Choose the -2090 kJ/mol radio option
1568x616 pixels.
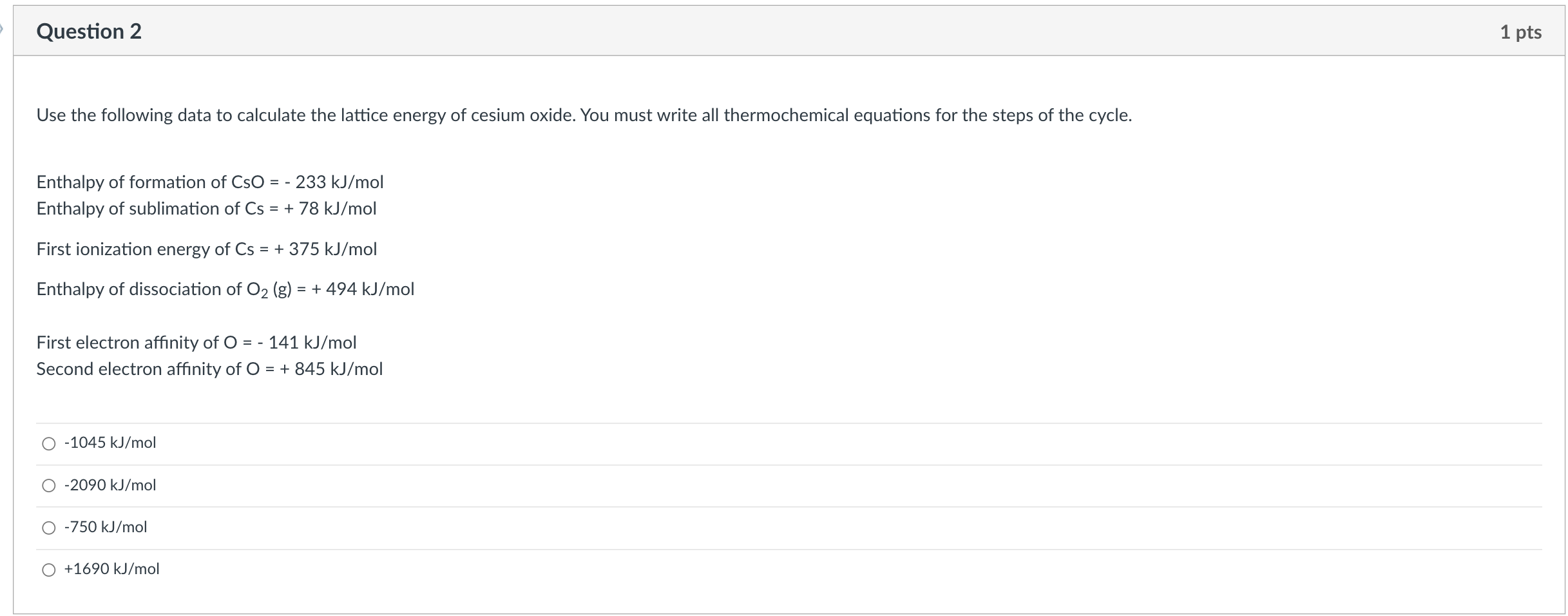point(49,486)
